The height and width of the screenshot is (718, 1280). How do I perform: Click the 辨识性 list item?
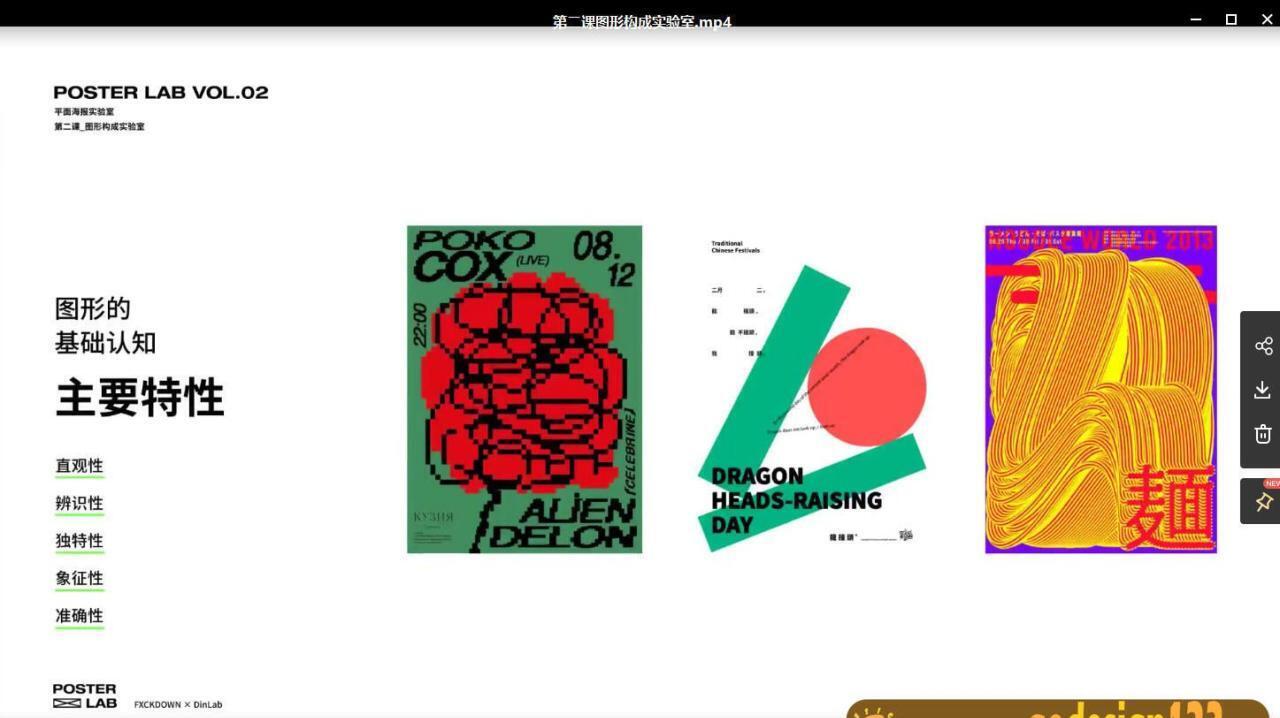point(79,503)
